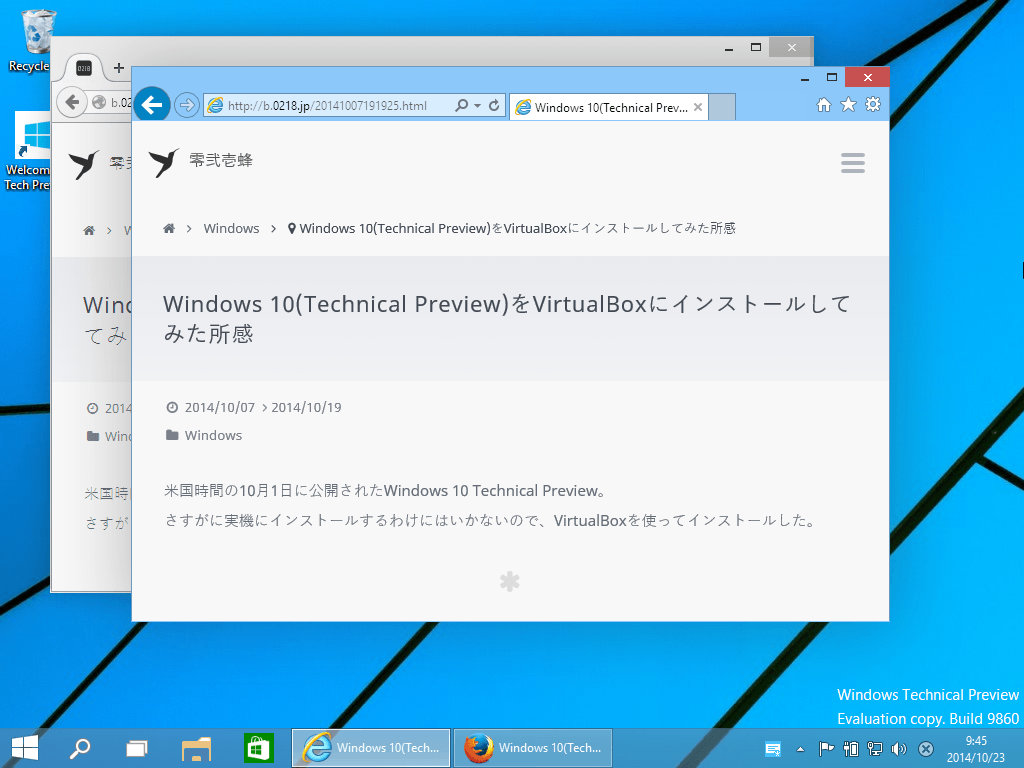
Task: Click the hummingbird site logo in IE
Action: [x=164, y=162]
